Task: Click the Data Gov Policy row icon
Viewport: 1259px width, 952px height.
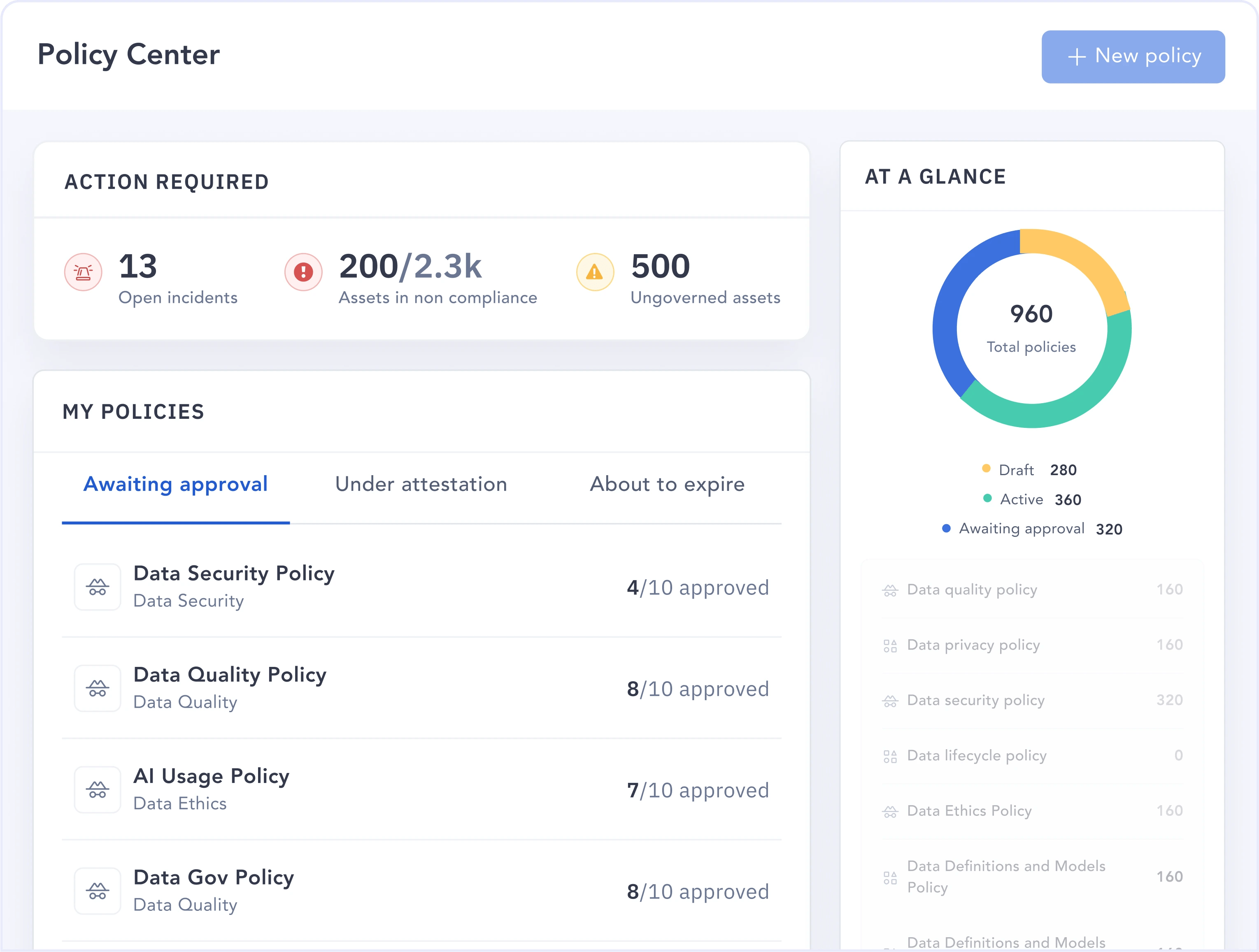Action: tap(97, 891)
